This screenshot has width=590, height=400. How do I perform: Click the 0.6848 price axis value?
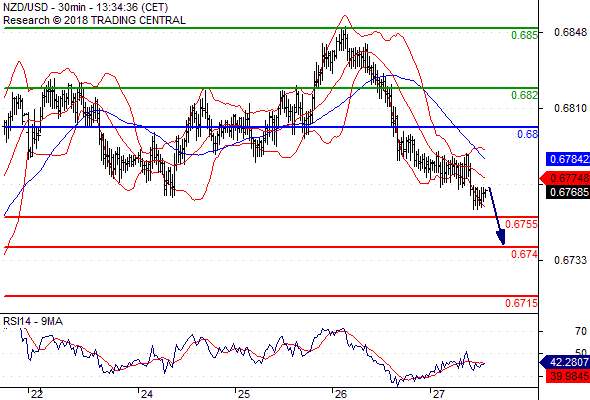coord(570,32)
